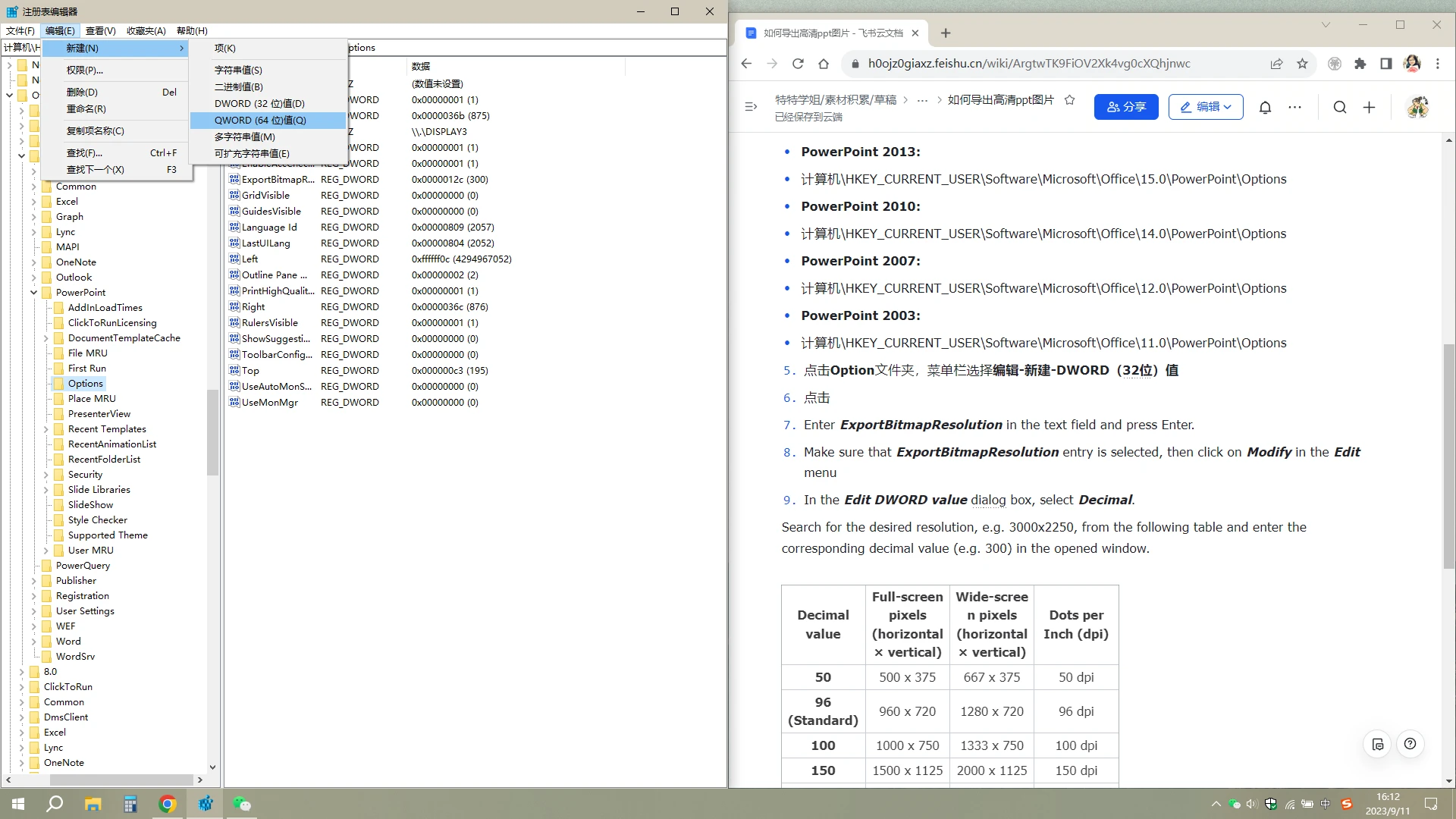
Task: Open the Feishu help question-mark button
Action: pos(1410,744)
